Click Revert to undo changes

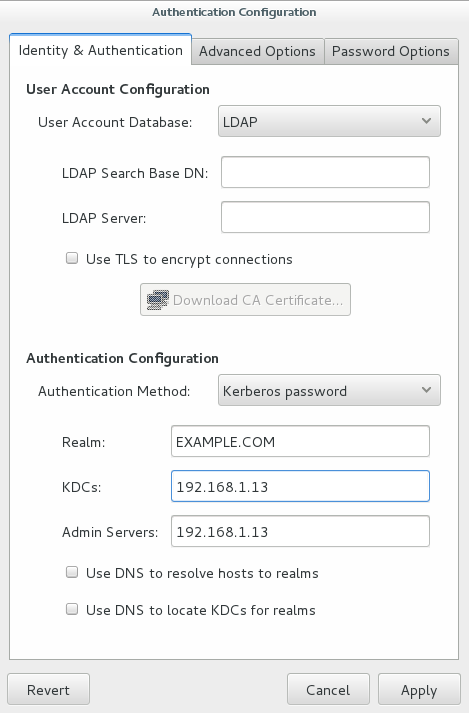tap(48, 690)
